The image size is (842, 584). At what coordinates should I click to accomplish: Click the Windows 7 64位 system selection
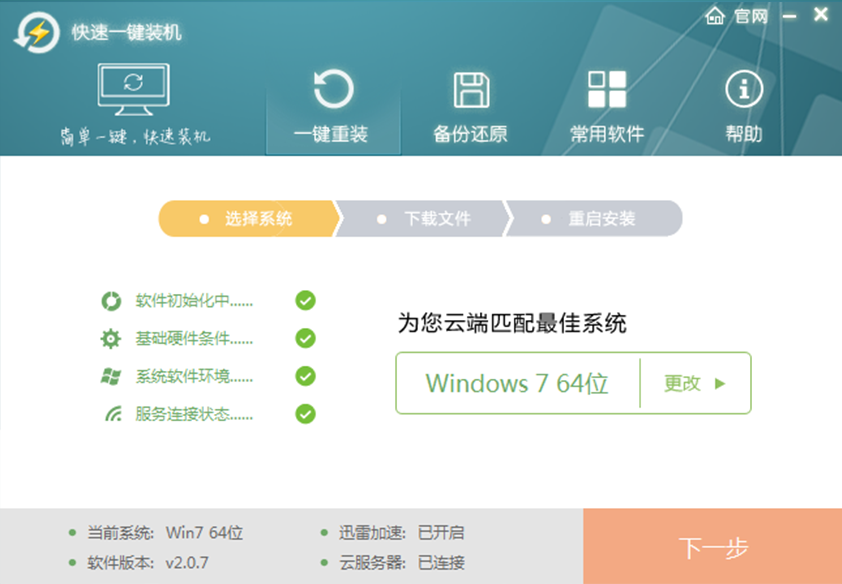coord(517,383)
